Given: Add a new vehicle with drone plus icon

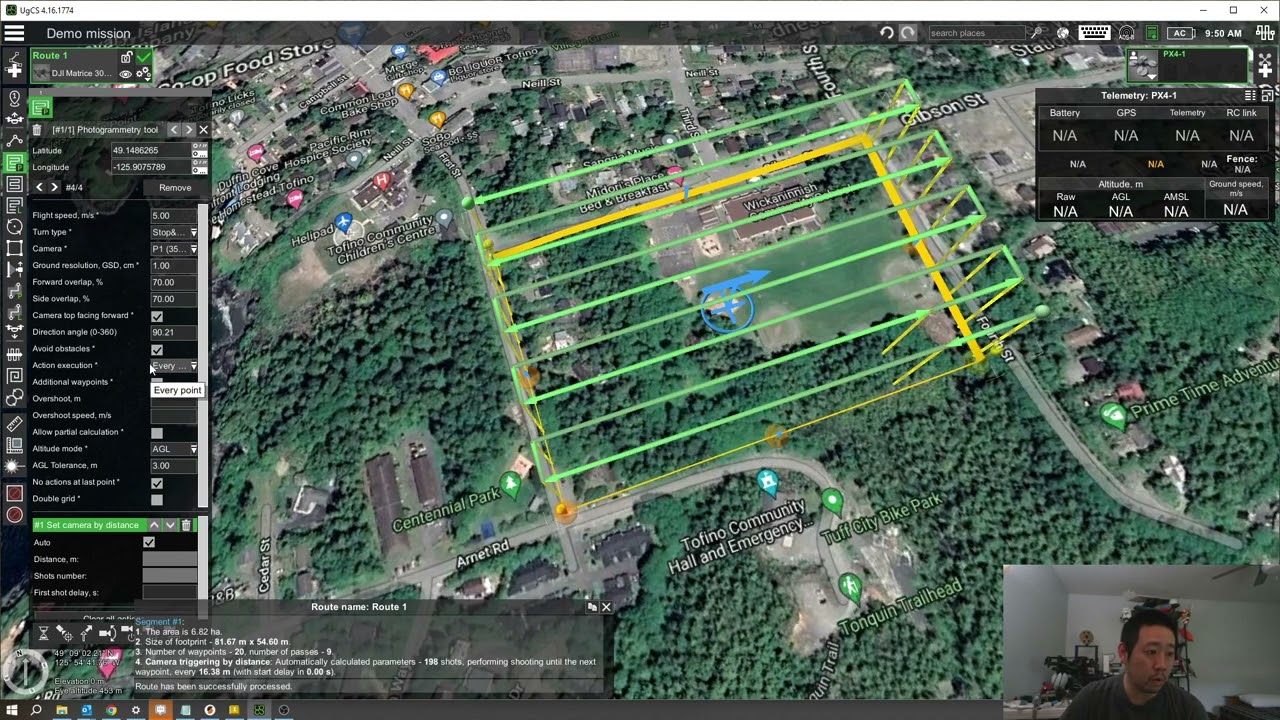Looking at the screenshot, I should 1265,65.
